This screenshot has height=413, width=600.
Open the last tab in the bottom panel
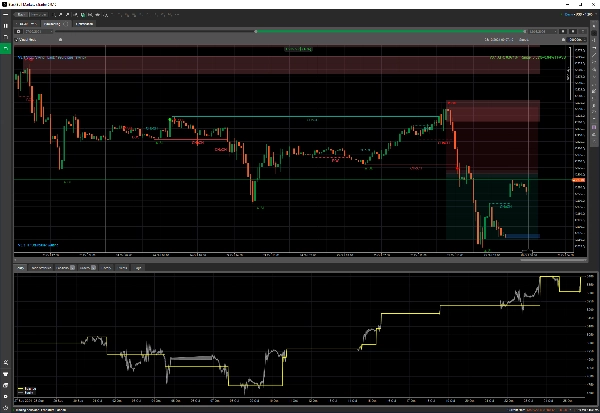[x=138, y=268]
